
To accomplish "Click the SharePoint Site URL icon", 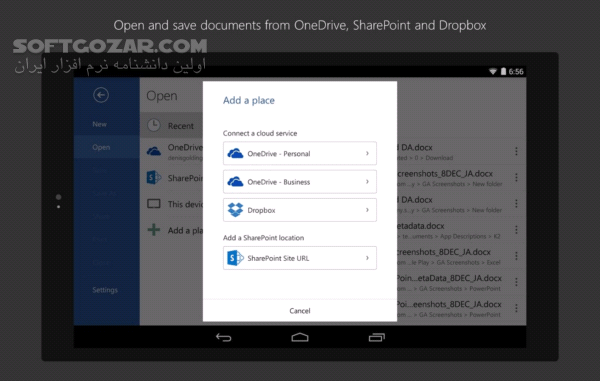I will [x=235, y=258].
